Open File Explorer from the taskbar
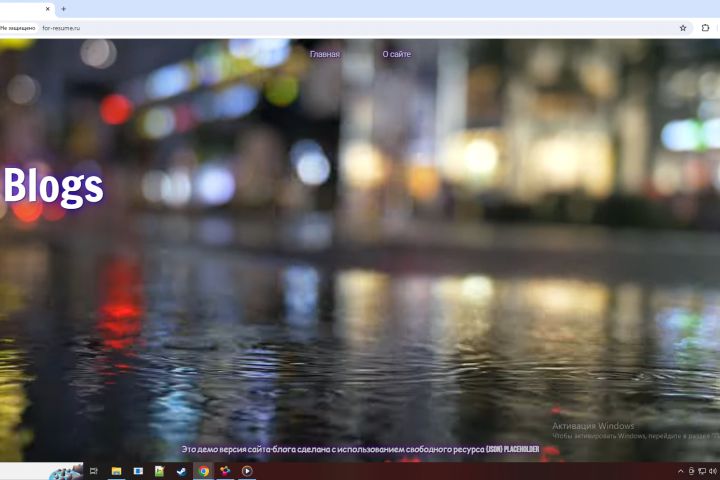 click(116, 471)
